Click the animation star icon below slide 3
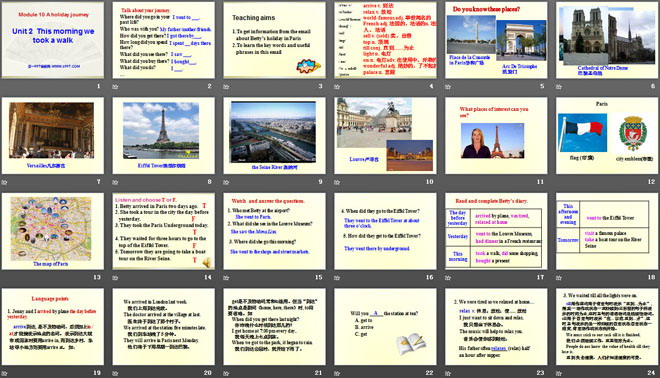 (x=226, y=87)
